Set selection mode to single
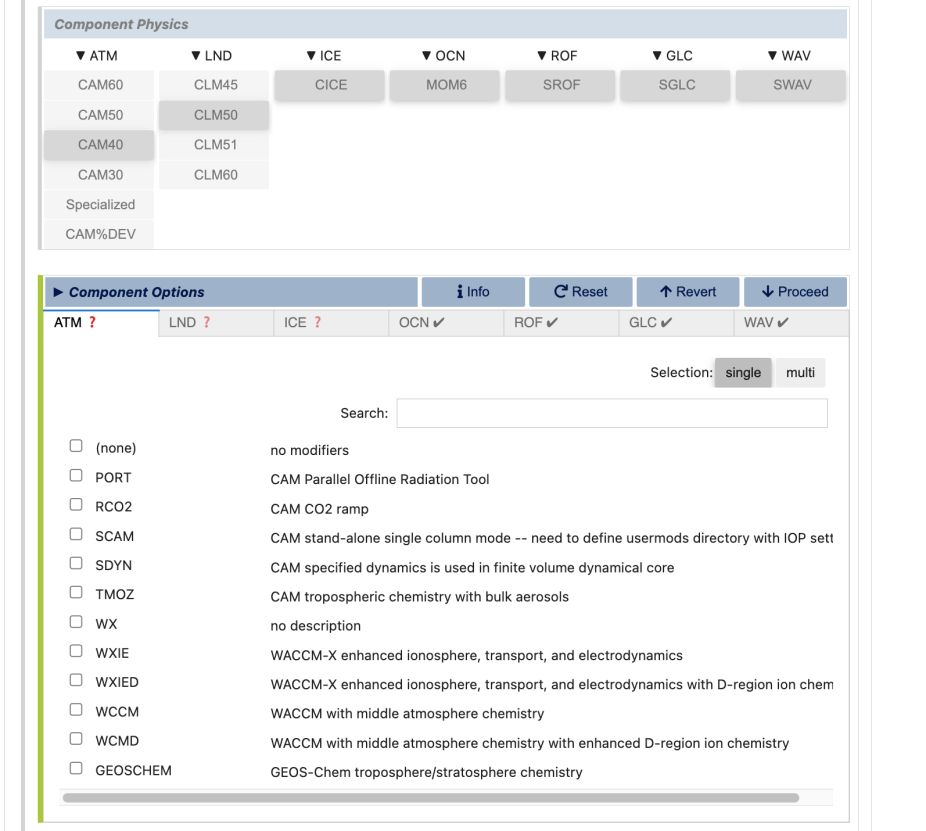This screenshot has width=926, height=831. [743, 373]
